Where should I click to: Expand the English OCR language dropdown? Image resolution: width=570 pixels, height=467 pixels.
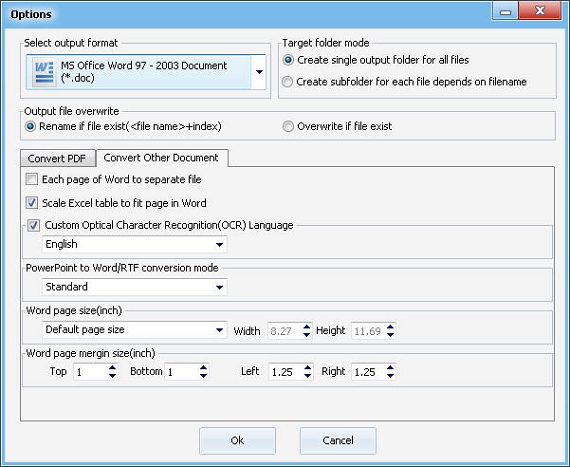pyautogui.click(x=219, y=245)
